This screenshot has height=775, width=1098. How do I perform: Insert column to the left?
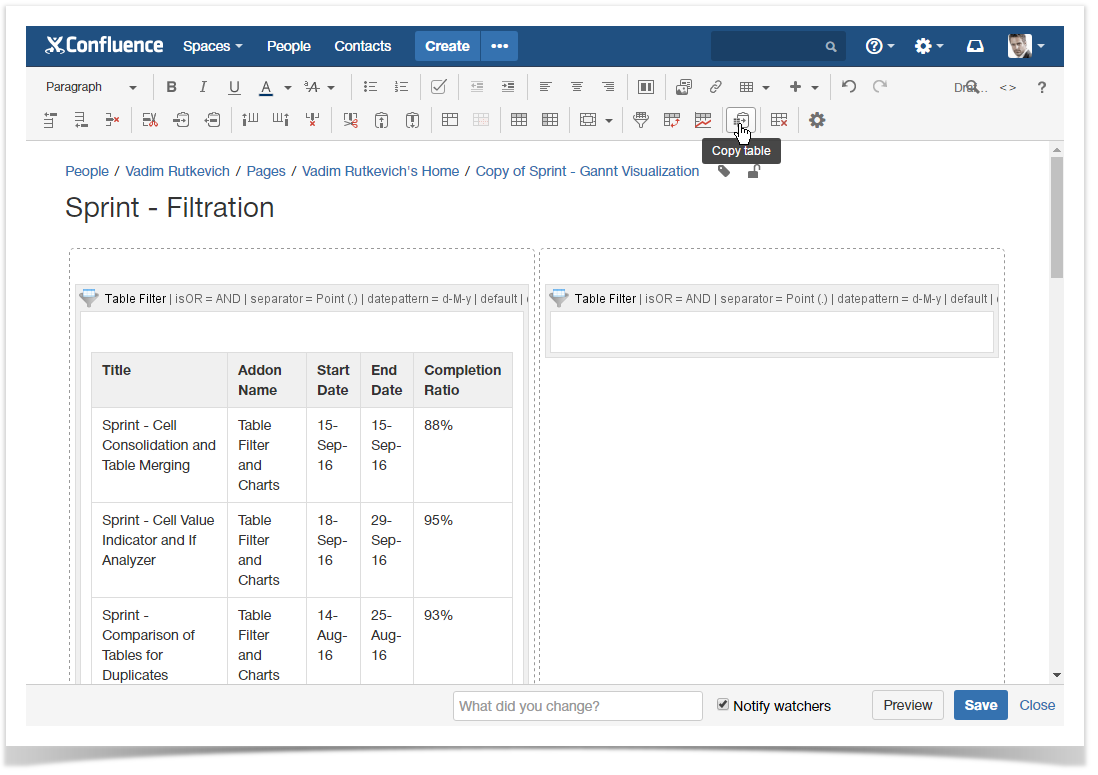pos(250,120)
